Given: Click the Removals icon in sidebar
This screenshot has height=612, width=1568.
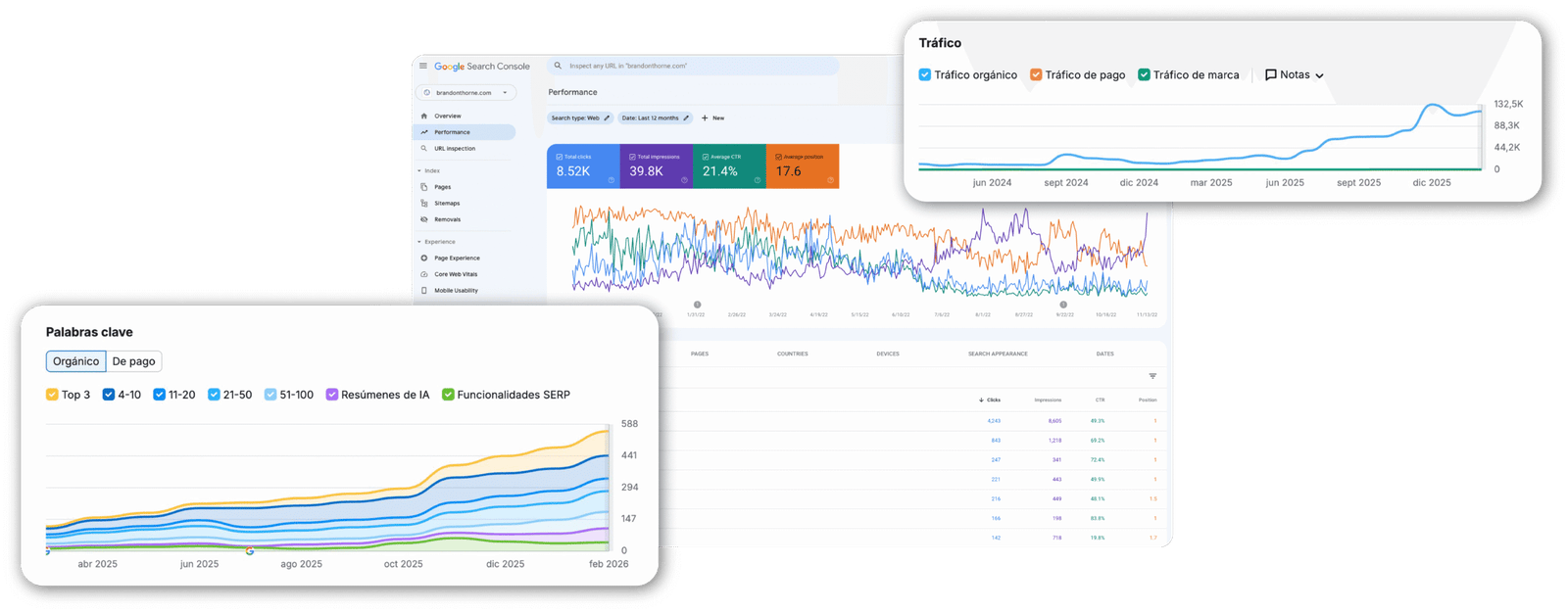Looking at the screenshot, I should click(424, 219).
